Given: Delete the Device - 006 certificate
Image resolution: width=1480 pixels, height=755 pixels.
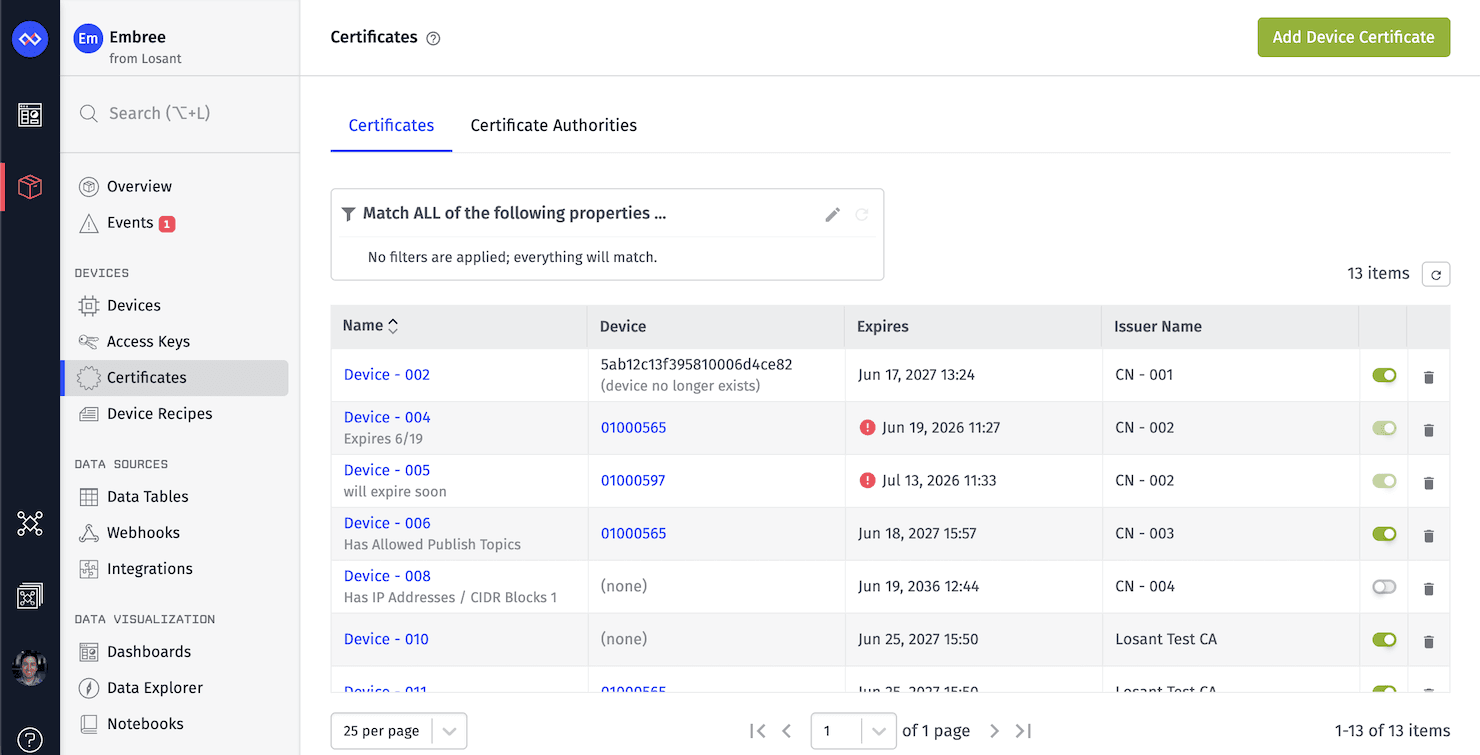Looking at the screenshot, I should (1428, 536).
